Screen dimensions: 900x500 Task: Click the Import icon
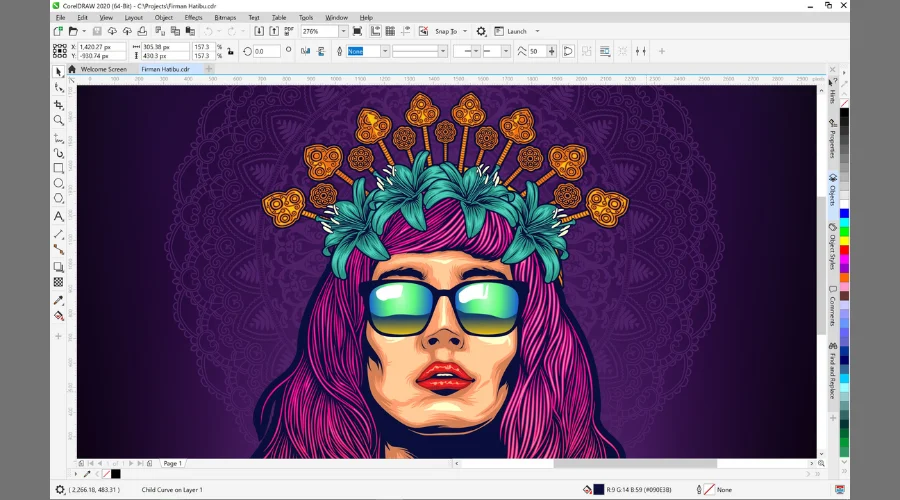coord(259,31)
